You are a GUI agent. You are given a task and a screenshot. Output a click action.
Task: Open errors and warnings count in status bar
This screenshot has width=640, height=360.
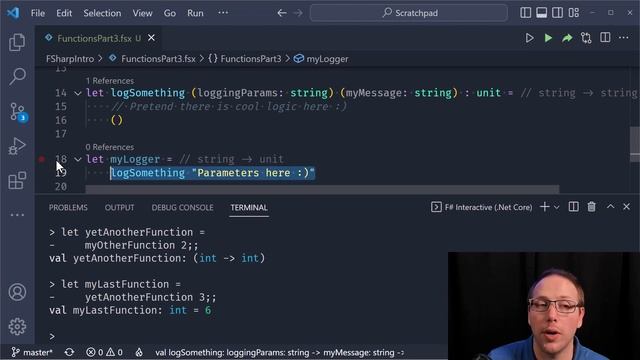point(104,352)
